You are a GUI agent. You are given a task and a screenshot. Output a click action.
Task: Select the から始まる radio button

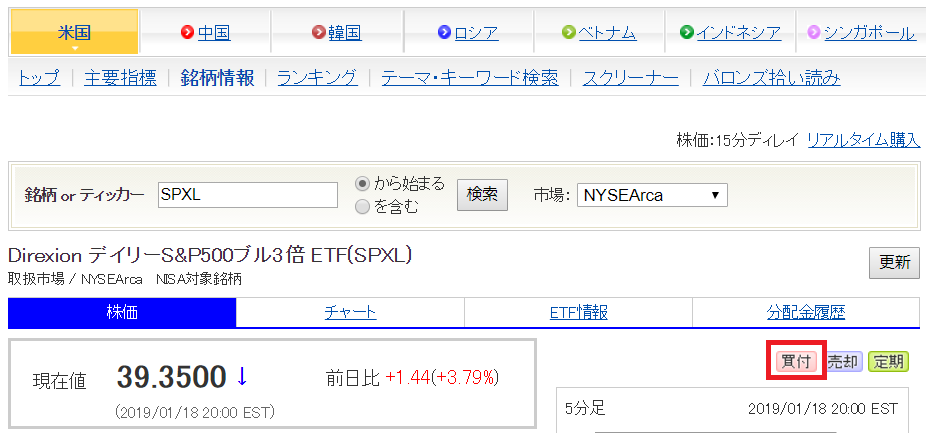(x=362, y=184)
